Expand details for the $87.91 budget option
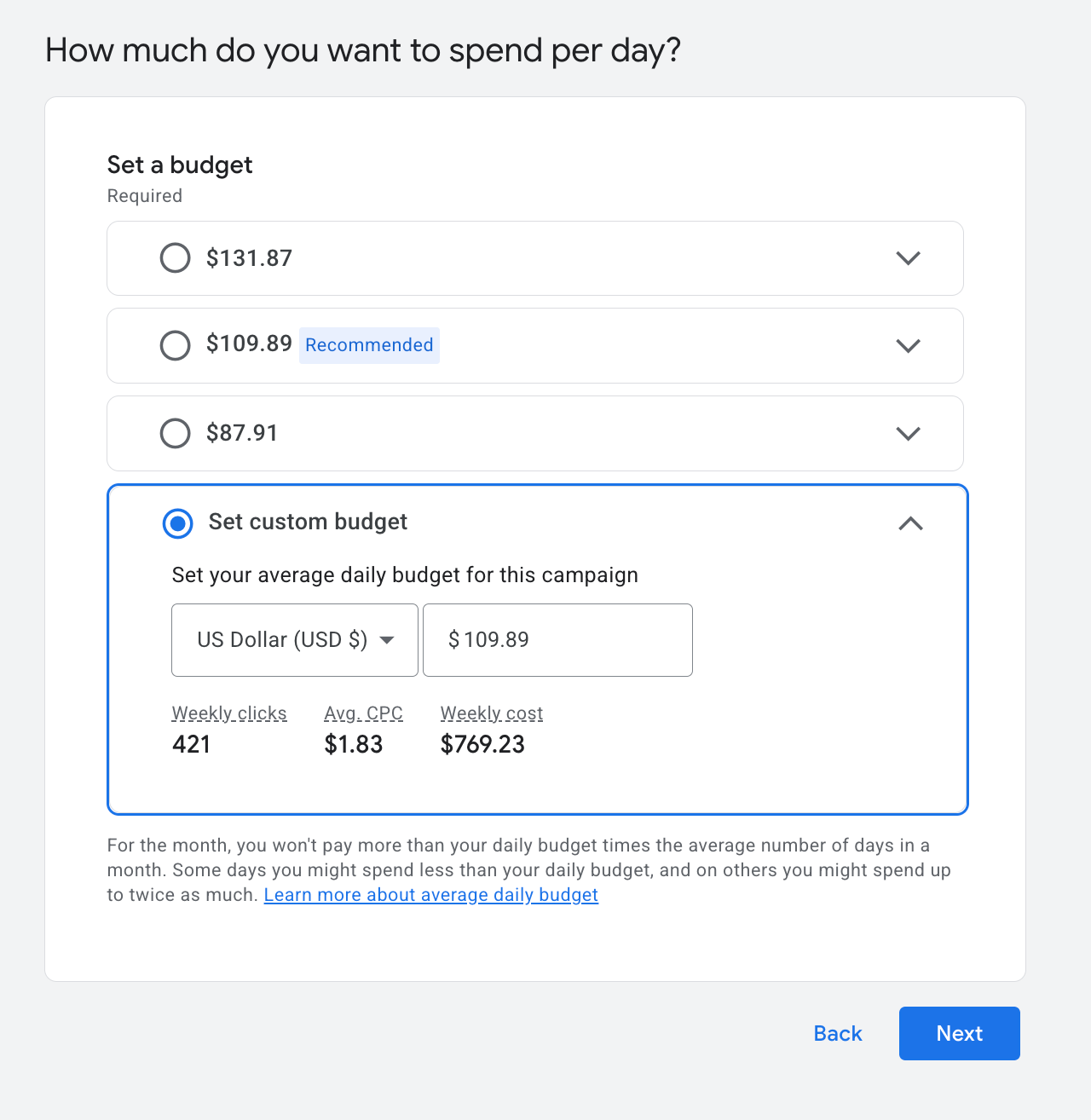The width and height of the screenshot is (1091, 1120). [908, 433]
